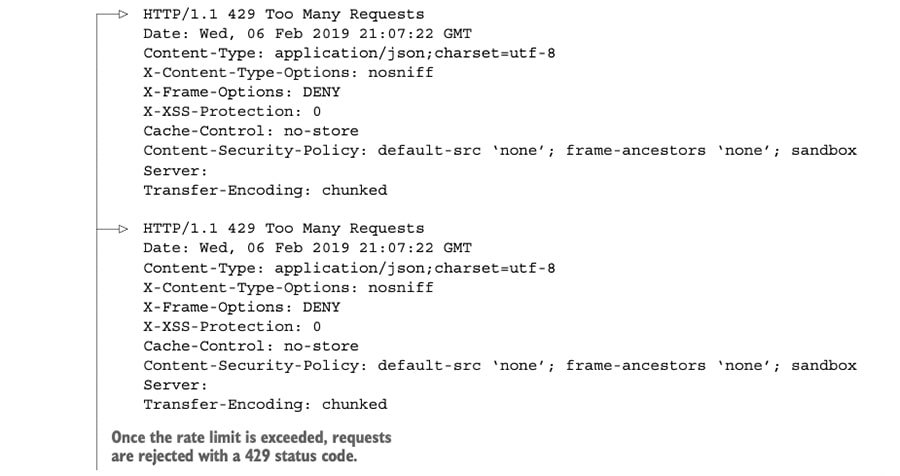Click the "Once the rate limit is exceeded" annotation
Image resolution: width=900 pixels, height=476 pixels.
[251, 447]
